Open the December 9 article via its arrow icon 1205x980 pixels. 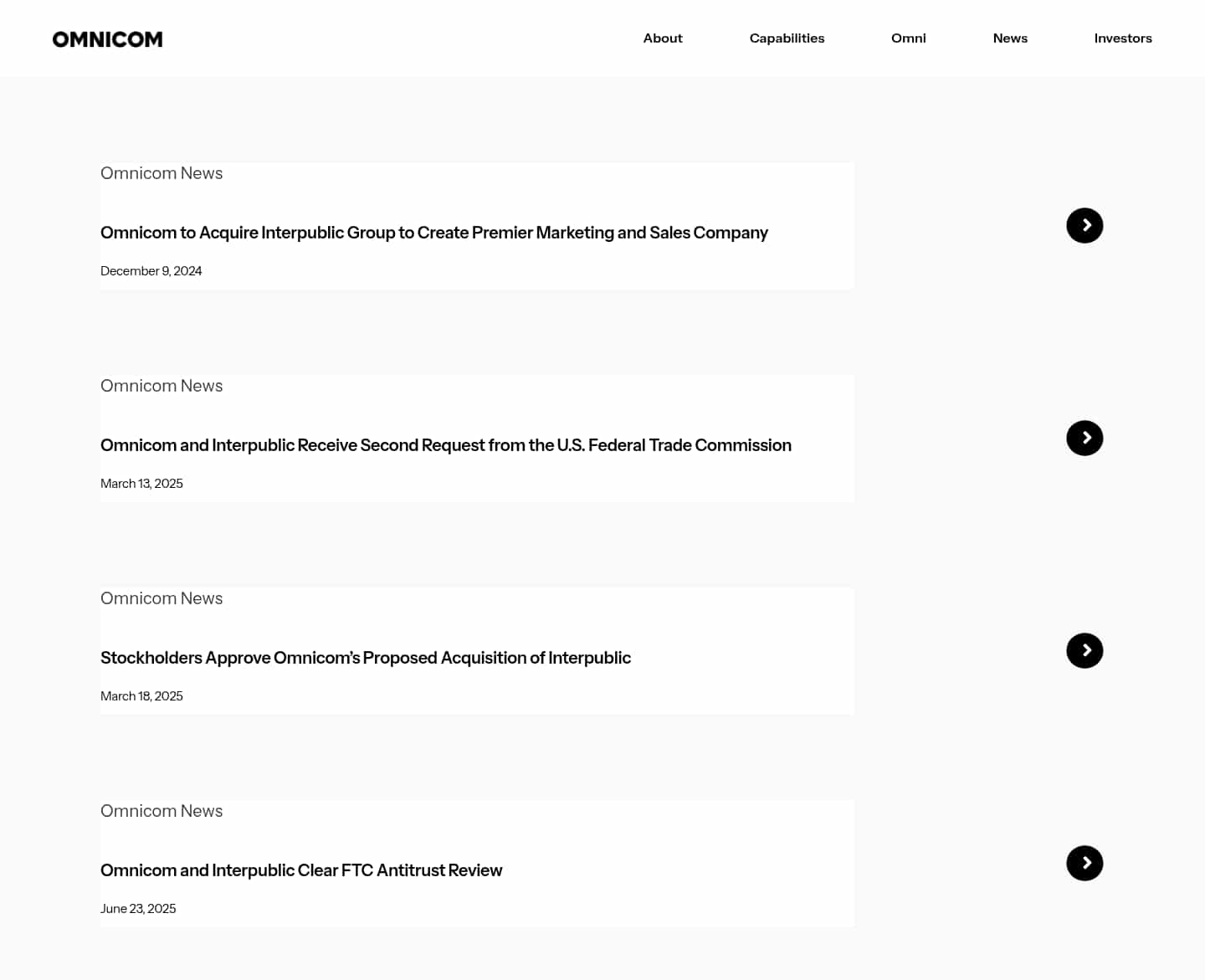click(1084, 225)
